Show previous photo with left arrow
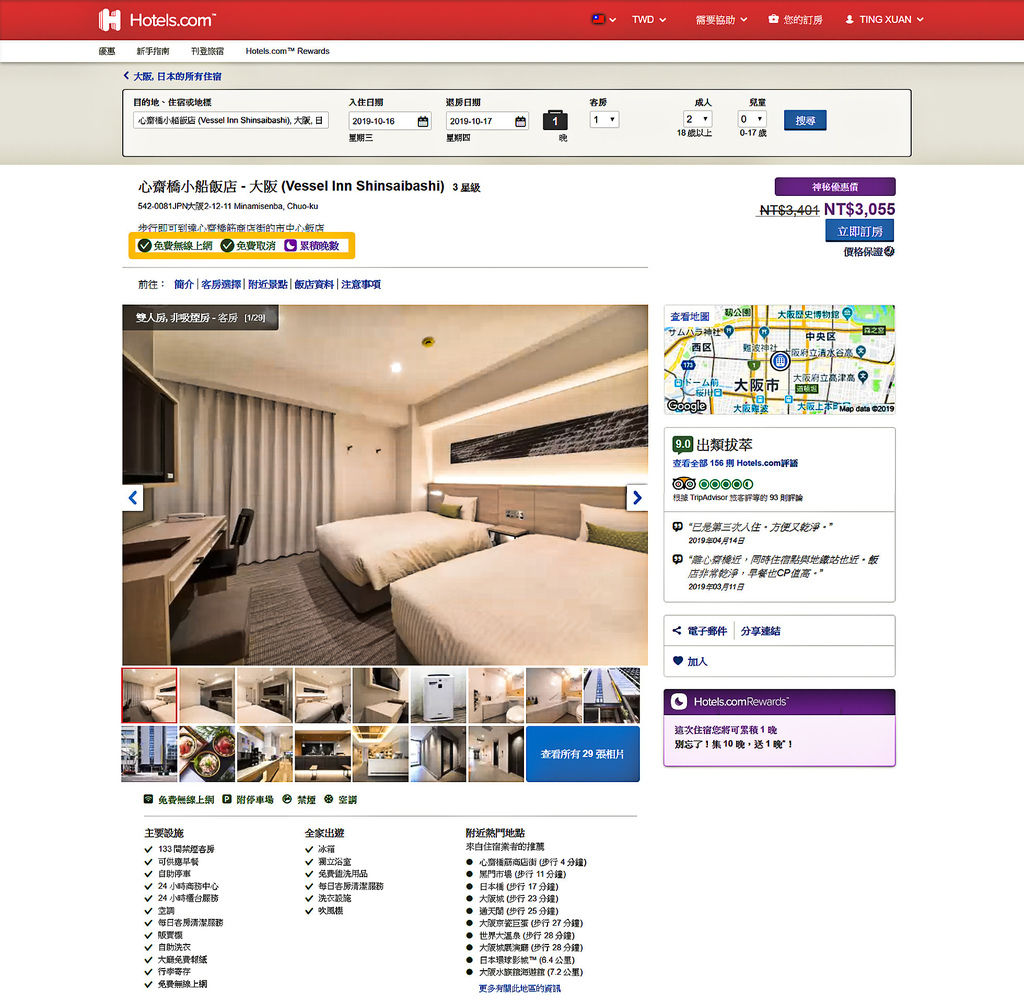 (133, 498)
